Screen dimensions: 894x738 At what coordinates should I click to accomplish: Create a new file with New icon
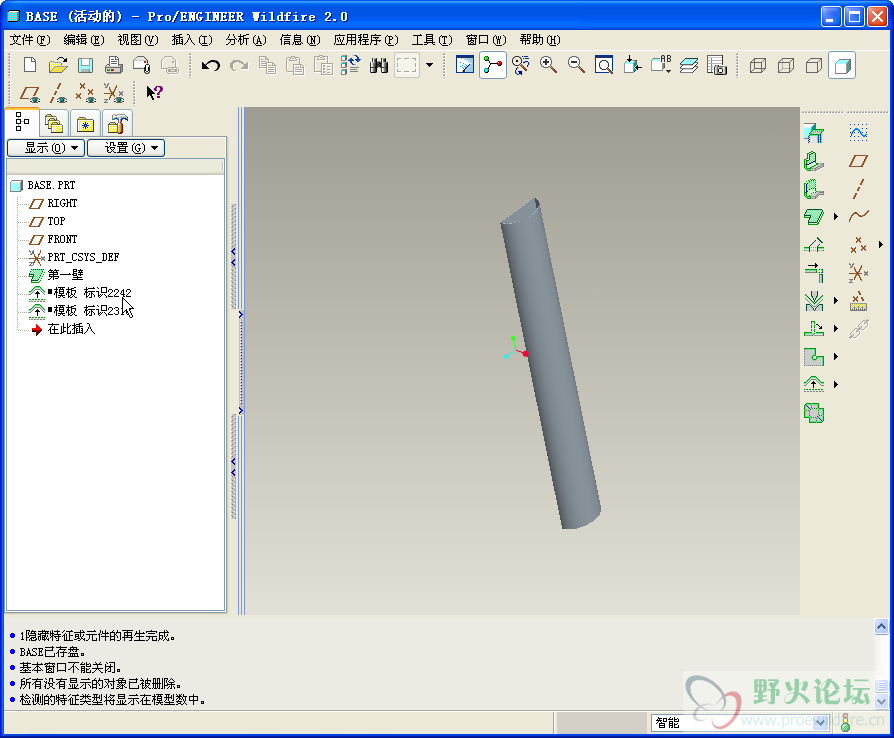(30, 66)
